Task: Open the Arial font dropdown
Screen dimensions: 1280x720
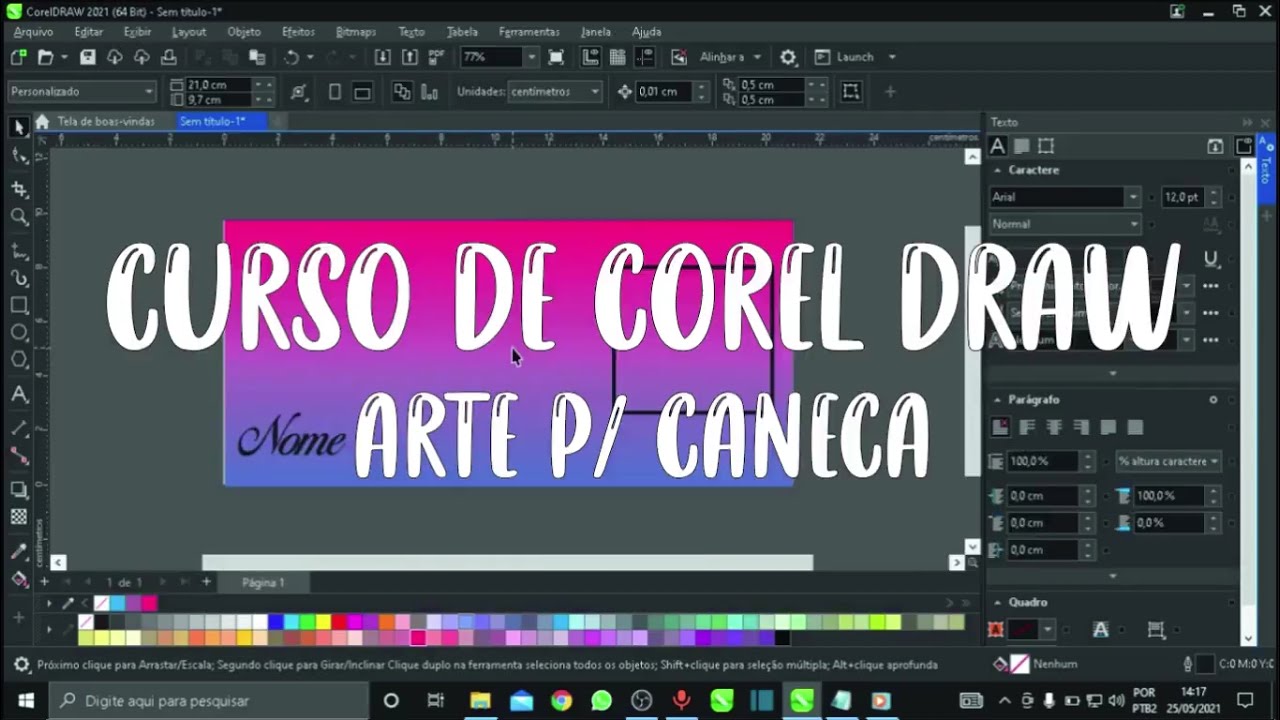Action: point(1132,197)
